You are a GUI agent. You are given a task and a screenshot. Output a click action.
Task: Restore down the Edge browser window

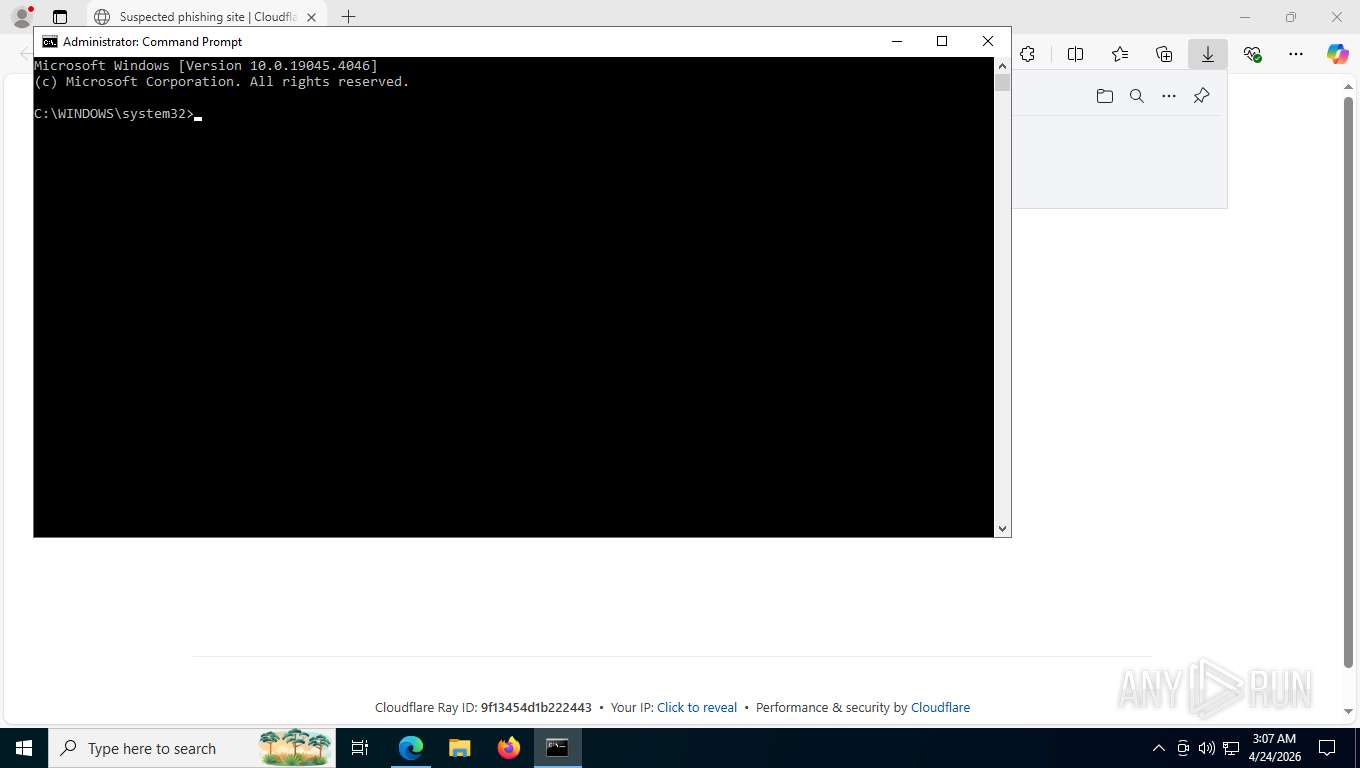(x=1291, y=17)
